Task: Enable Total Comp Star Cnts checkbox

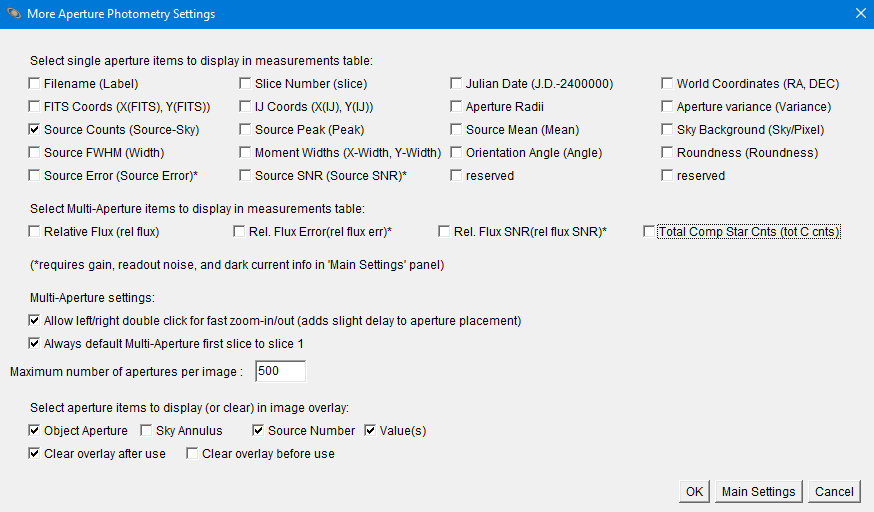Action: point(650,232)
